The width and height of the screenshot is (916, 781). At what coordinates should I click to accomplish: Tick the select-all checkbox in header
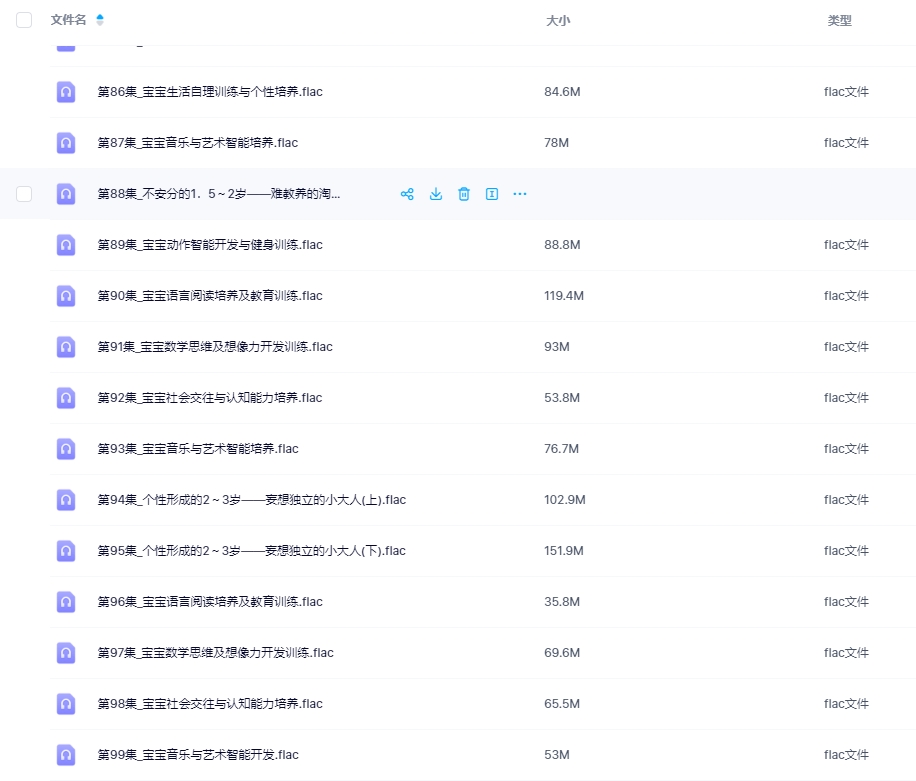[24, 20]
